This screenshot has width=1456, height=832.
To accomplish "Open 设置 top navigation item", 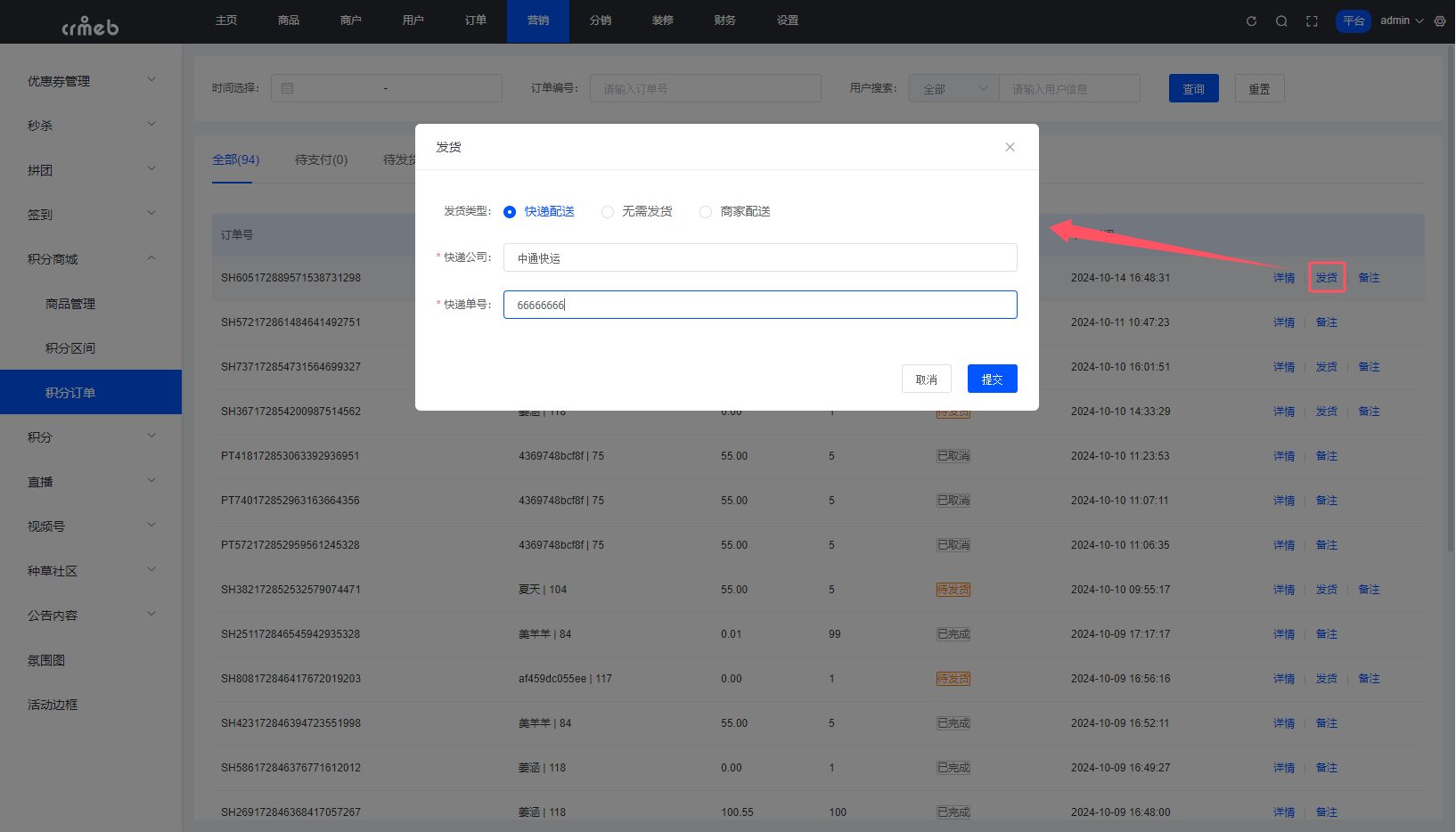I will [x=788, y=20].
